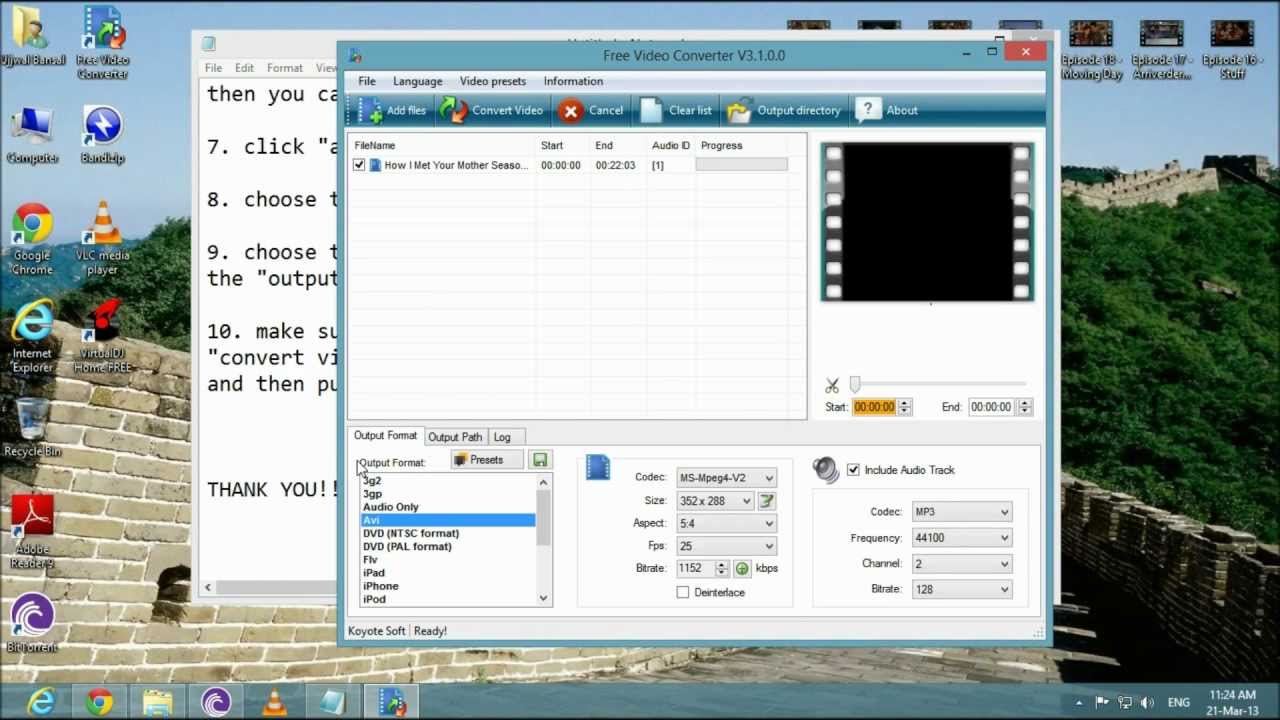
Task: Select the Recycle Bin desktop icon
Action: 32,428
